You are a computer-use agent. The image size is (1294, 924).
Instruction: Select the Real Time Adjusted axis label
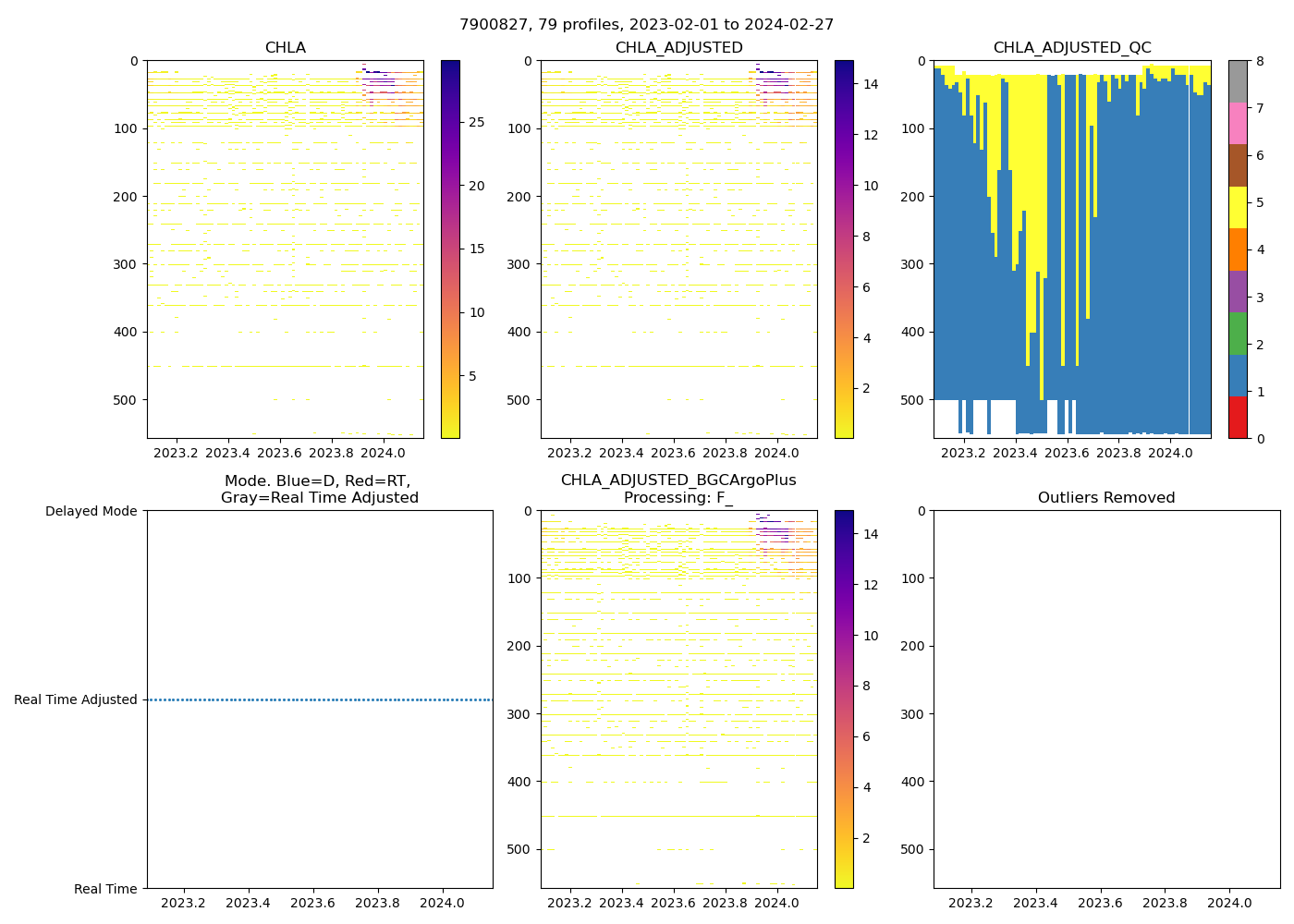76,699
